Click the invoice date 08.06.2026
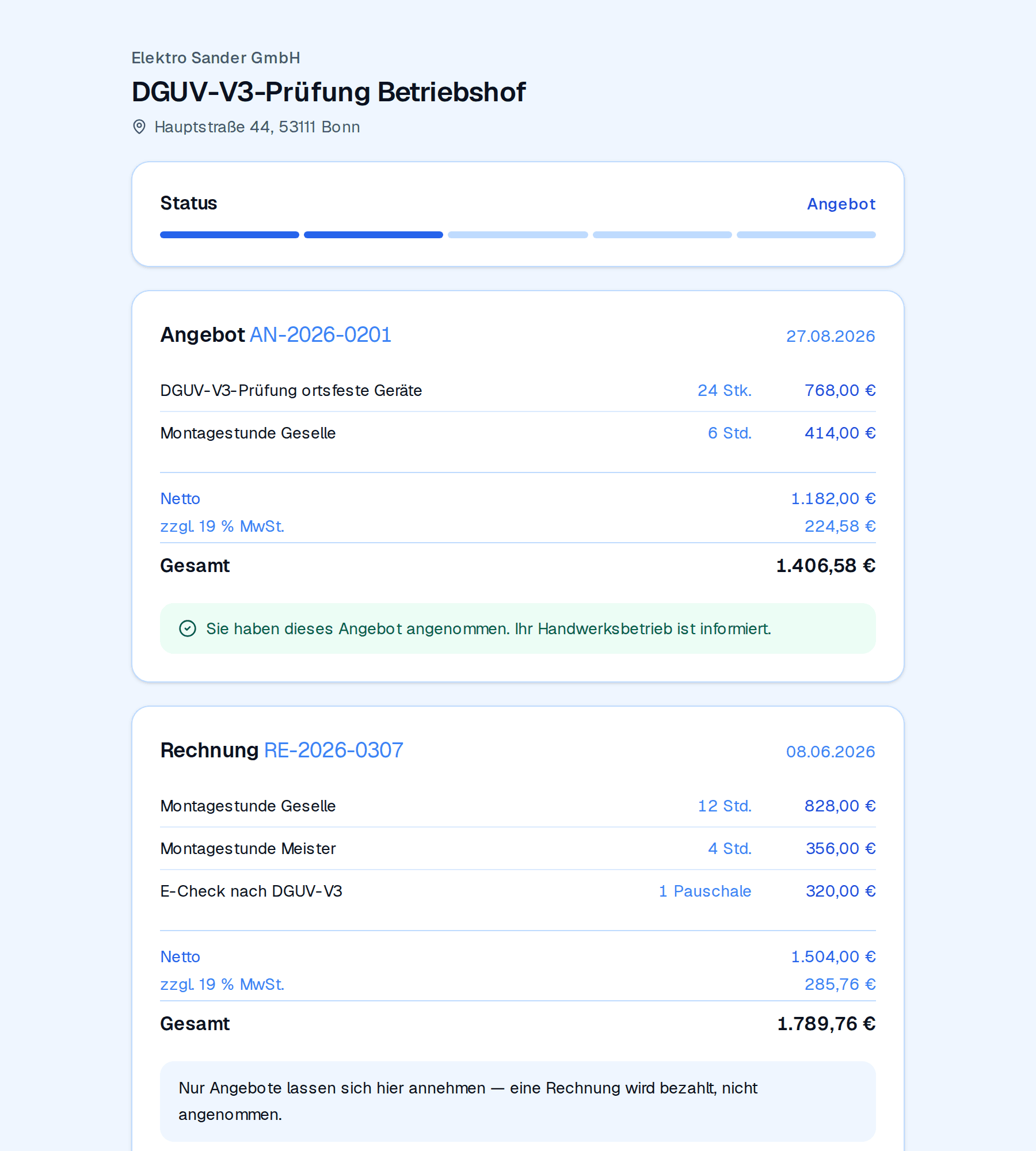 [x=831, y=752]
